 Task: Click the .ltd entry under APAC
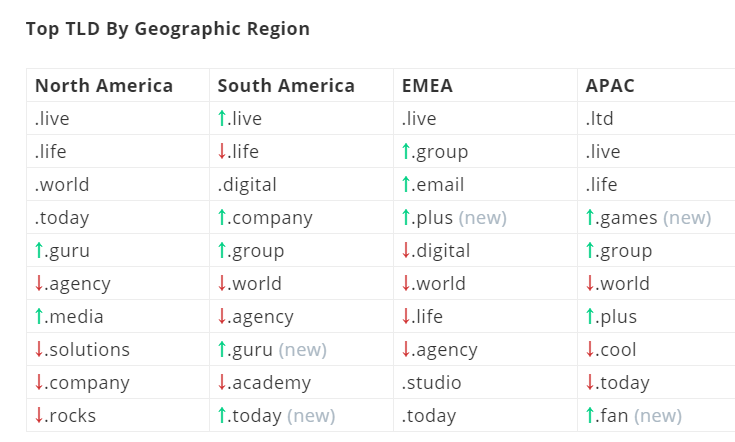point(600,119)
